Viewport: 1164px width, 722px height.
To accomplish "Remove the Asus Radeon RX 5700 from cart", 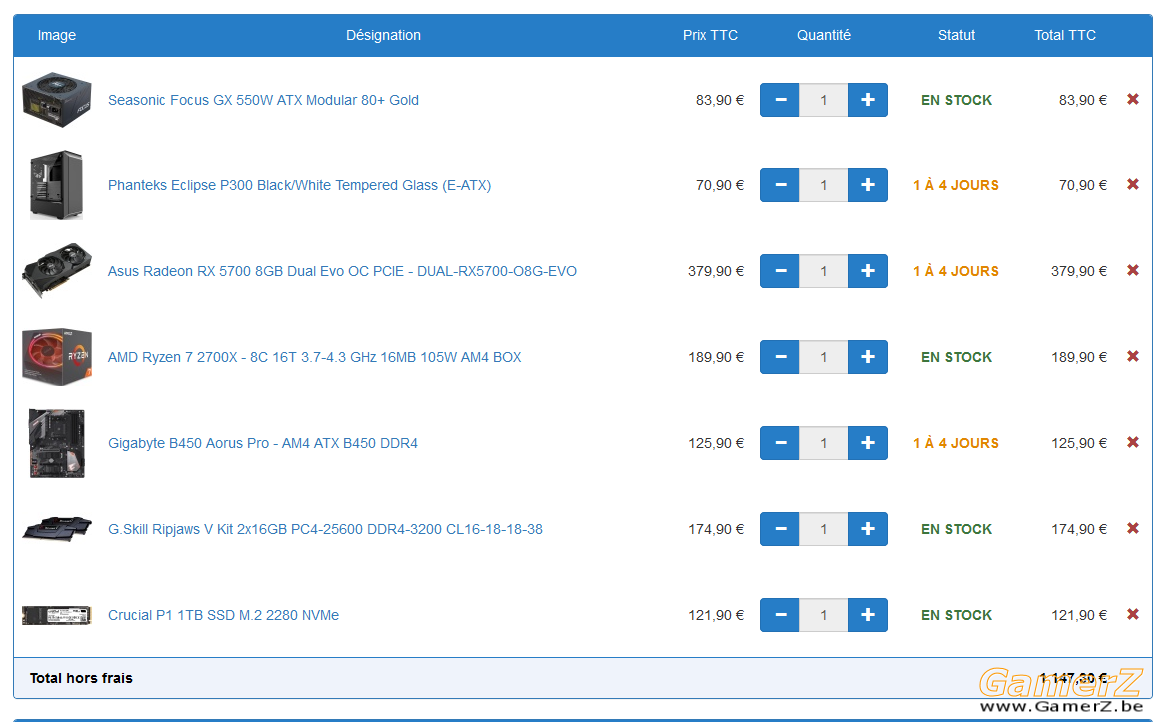I will (x=1133, y=270).
